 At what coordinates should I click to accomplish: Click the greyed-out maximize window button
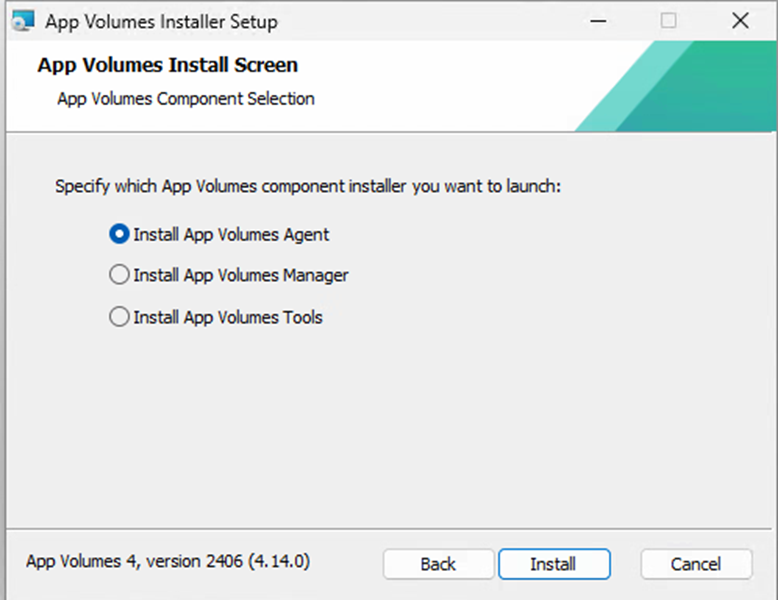coord(668,21)
